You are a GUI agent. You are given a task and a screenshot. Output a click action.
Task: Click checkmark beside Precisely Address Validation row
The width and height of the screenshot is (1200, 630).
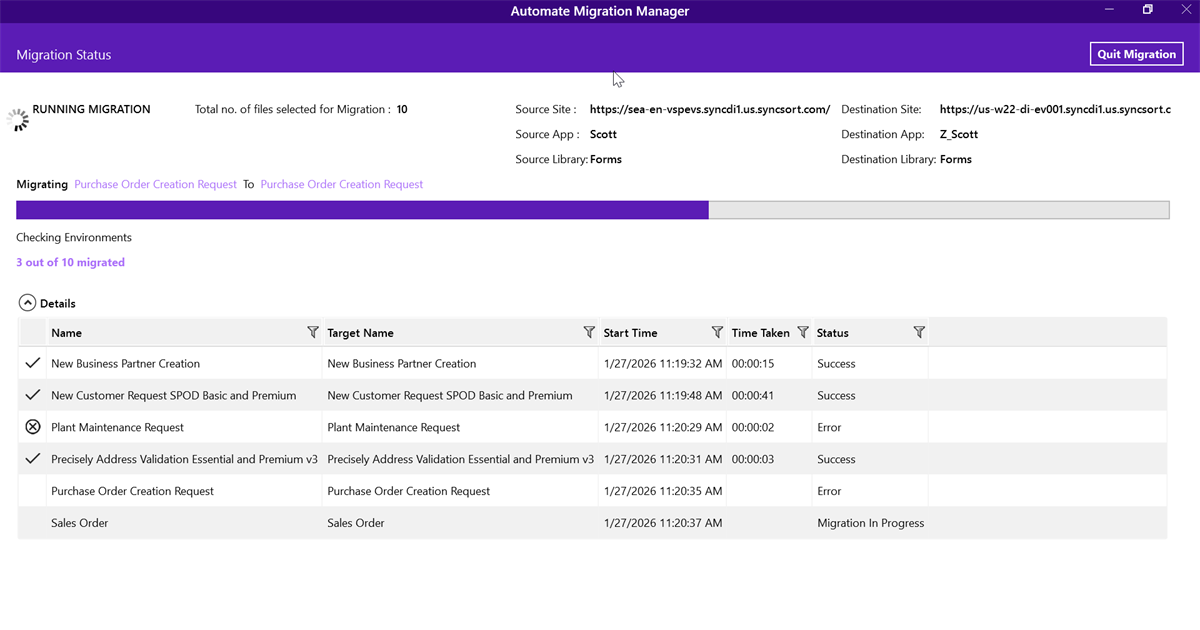click(x=32, y=459)
